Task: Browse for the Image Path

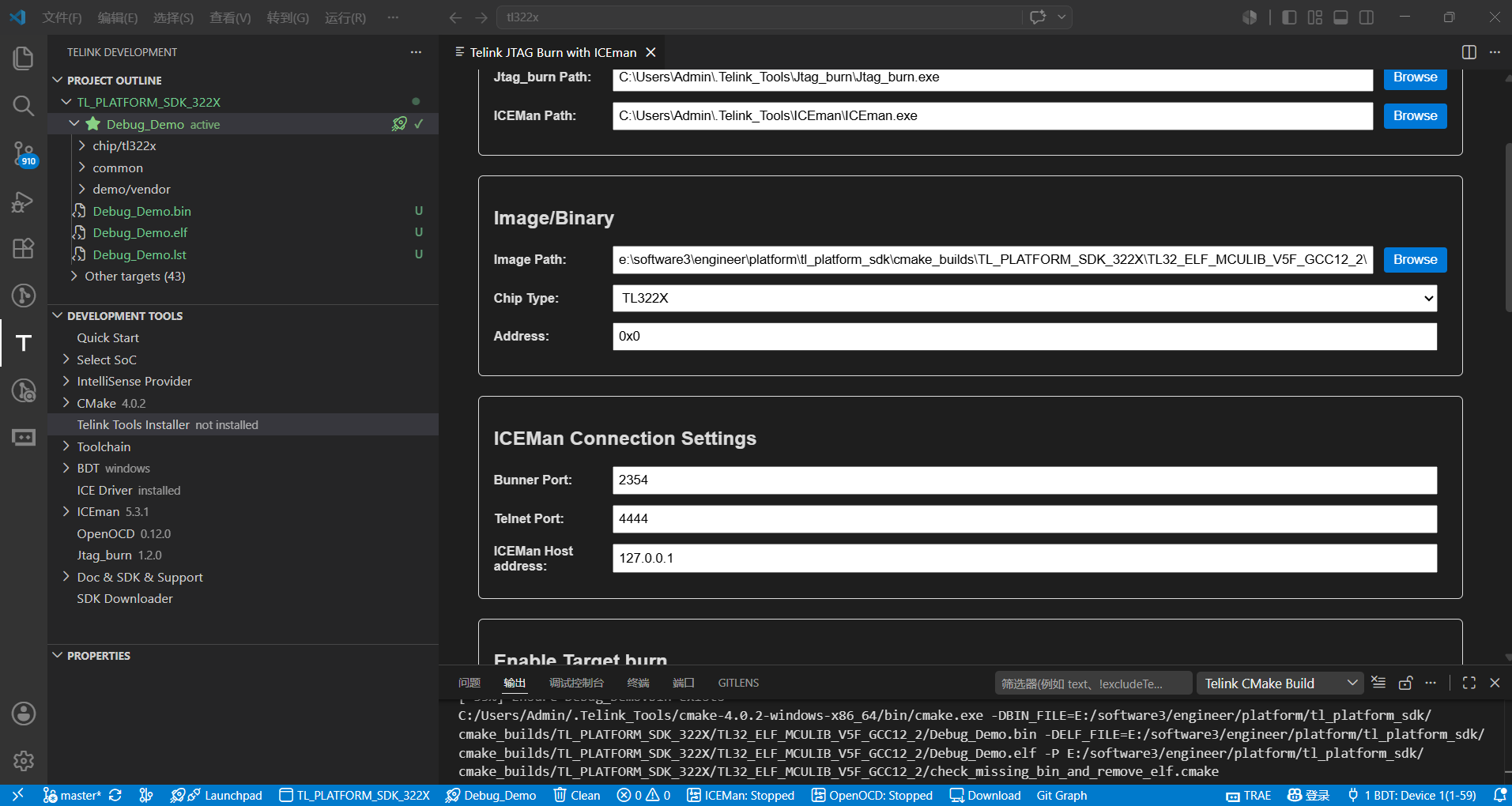Action: tap(1415, 260)
